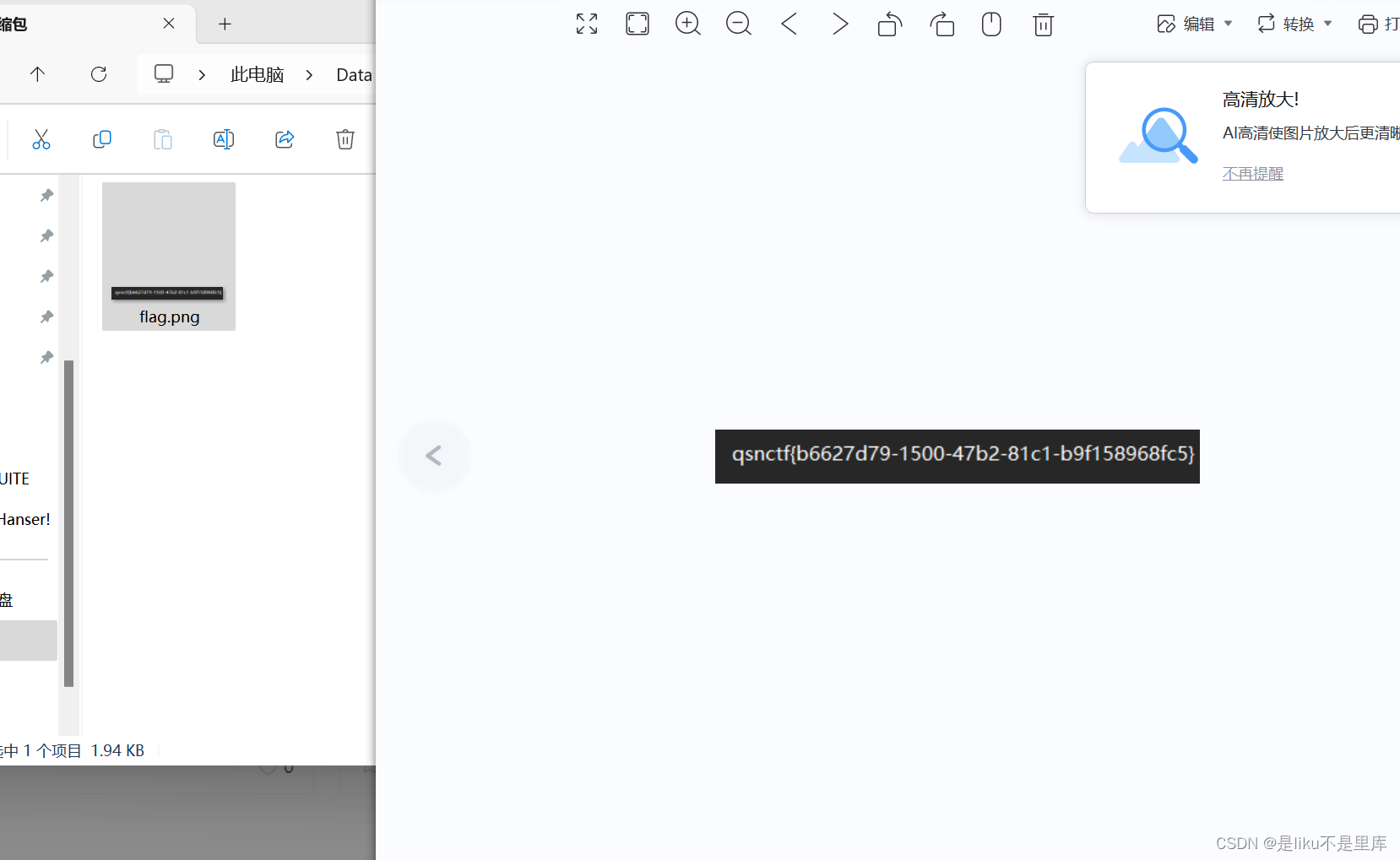Delete the image with the viewer trash icon
This screenshot has width=1400, height=860.
click(1043, 24)
